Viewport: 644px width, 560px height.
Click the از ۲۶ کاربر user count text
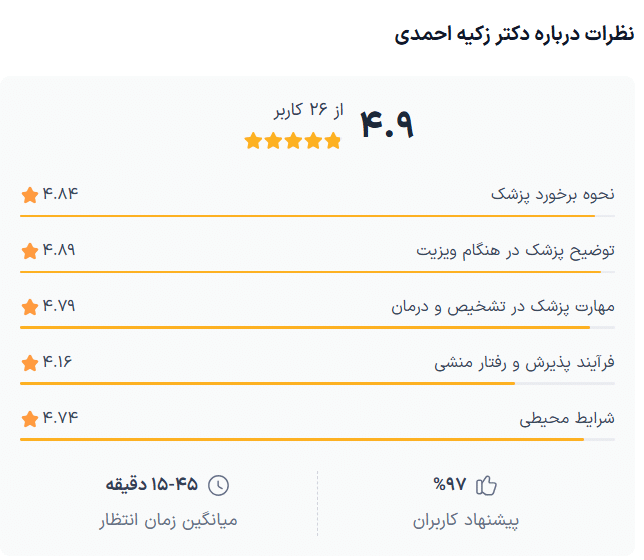(307, 110)
